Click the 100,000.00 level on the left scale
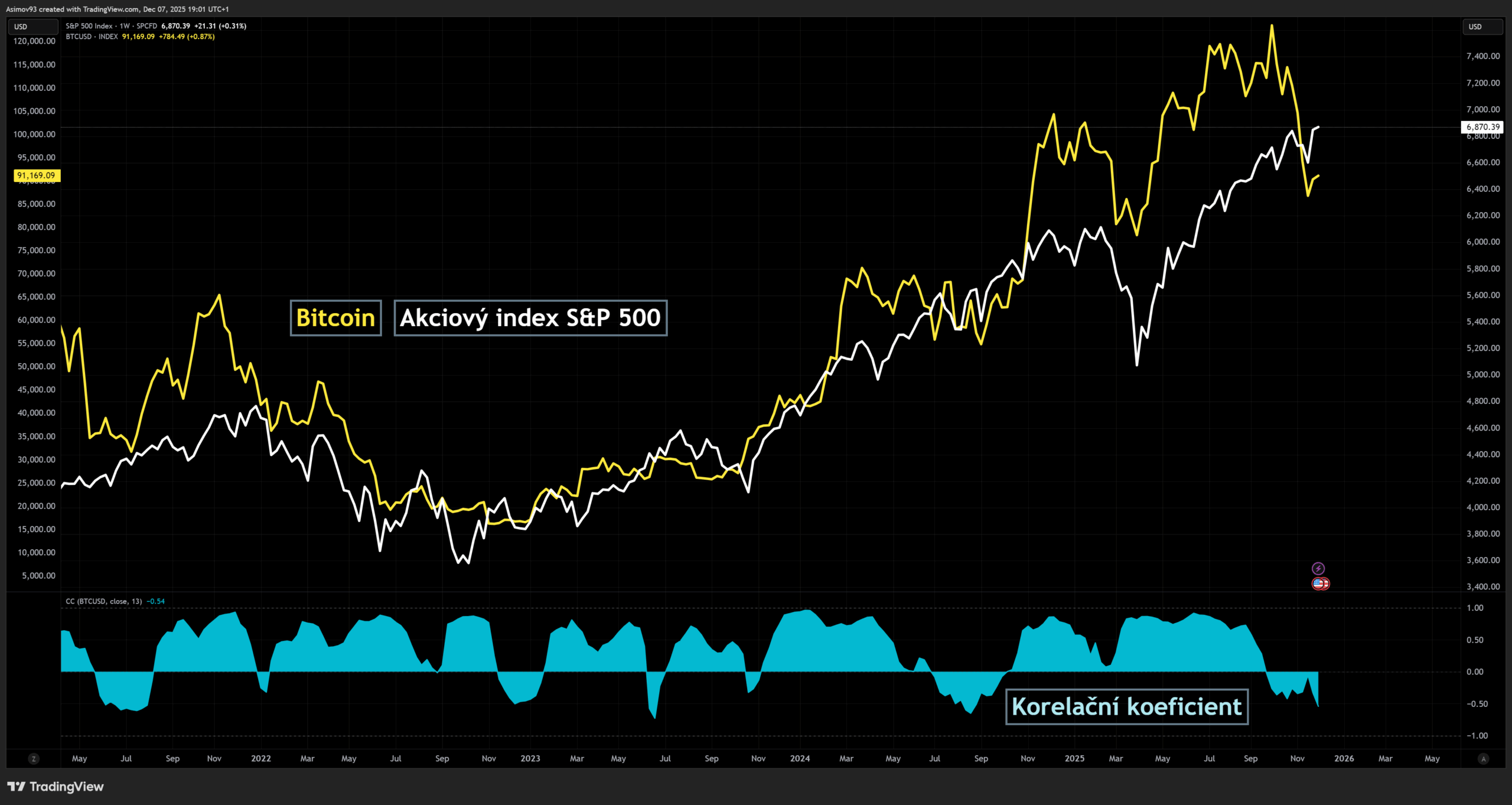Image resolution: width=1512 pixels, height=805 pixels. (34, 134)
